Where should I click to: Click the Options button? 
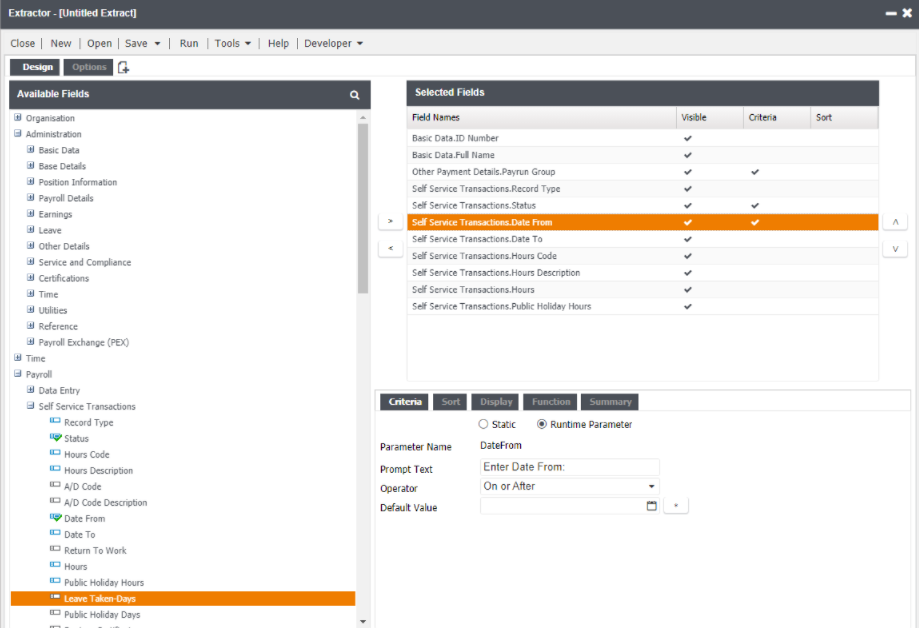click(x=89, y=67)
